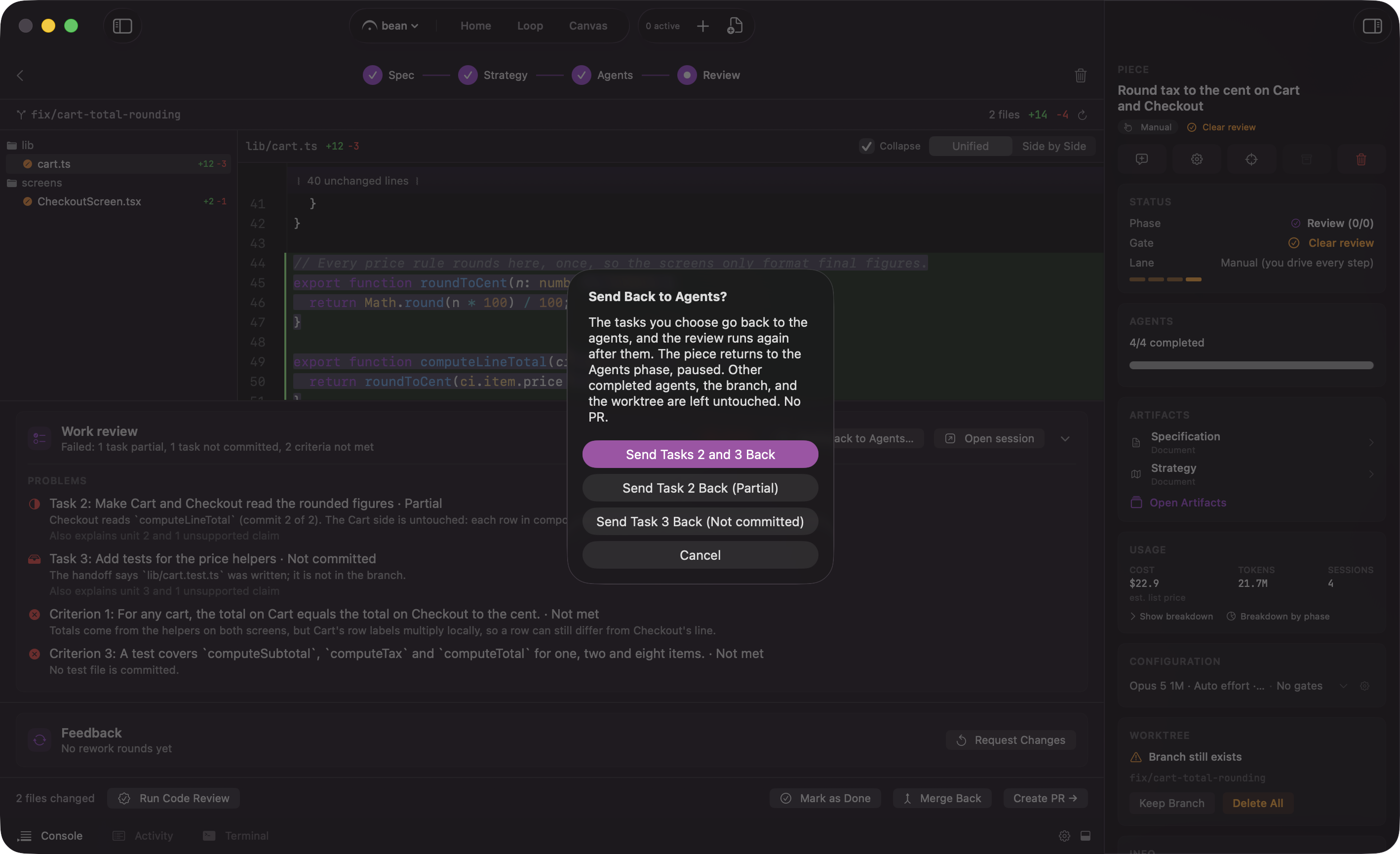This screenshot has width=1400, height=854.
Task: Click the trash icon near Review stepper
Action: [1081, 75]
